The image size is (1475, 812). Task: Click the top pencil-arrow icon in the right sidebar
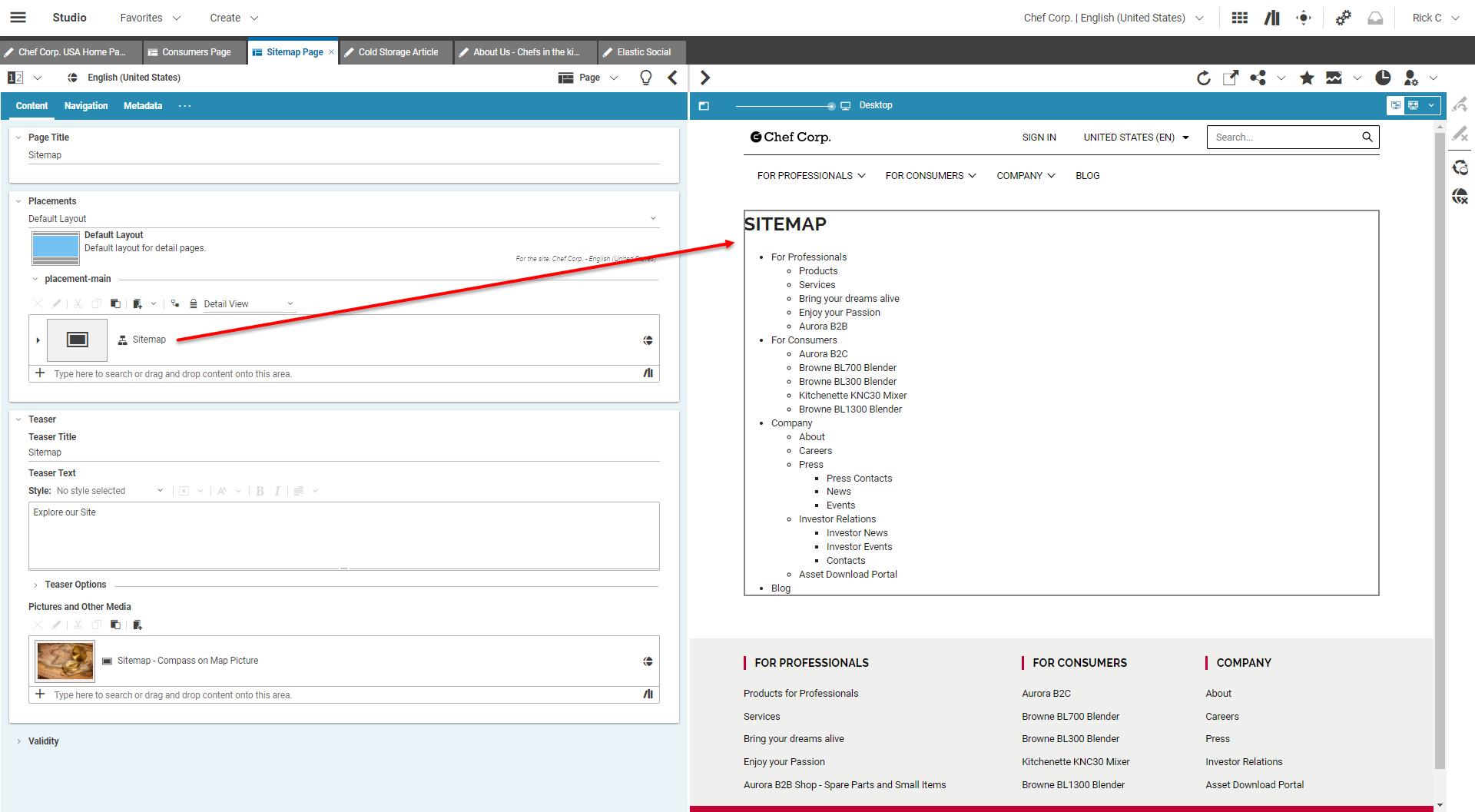(x=1460, y=104)
